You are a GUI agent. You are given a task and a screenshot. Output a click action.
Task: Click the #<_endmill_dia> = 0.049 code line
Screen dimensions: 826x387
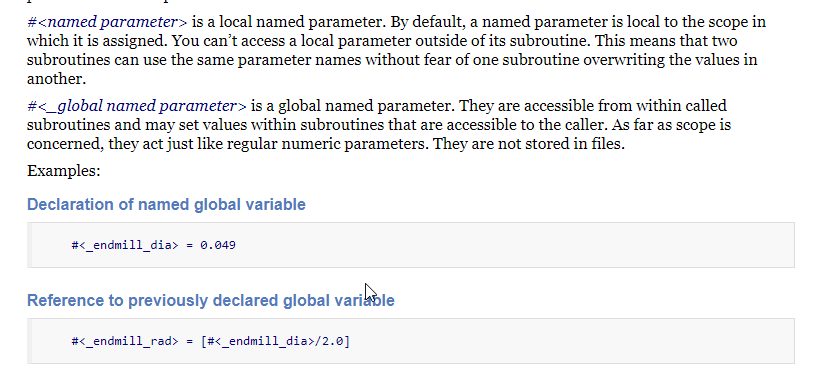pyautogui.click(x=153, y=245)
